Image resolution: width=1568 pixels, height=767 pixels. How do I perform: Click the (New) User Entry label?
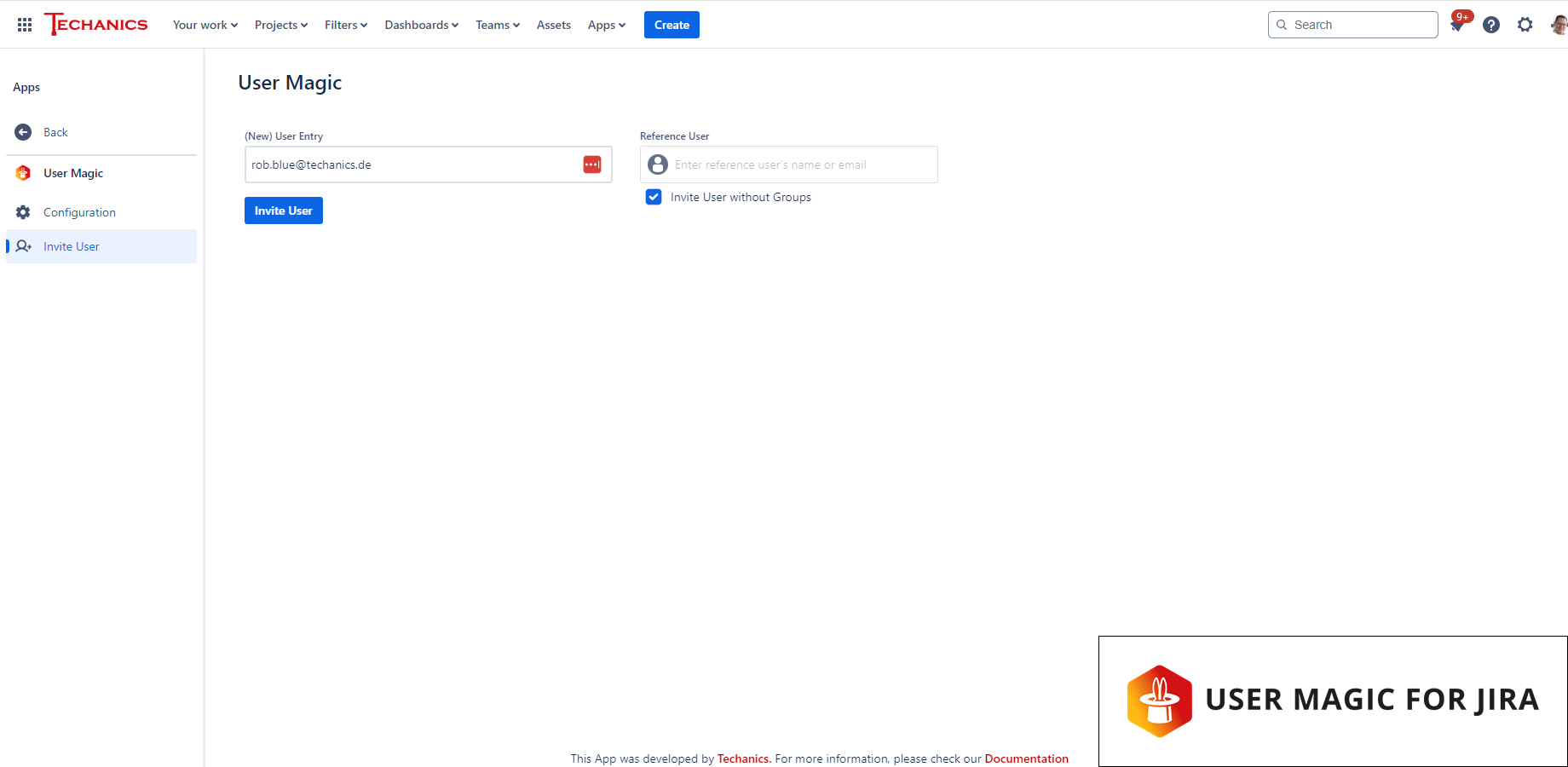[x=284, y=136]
